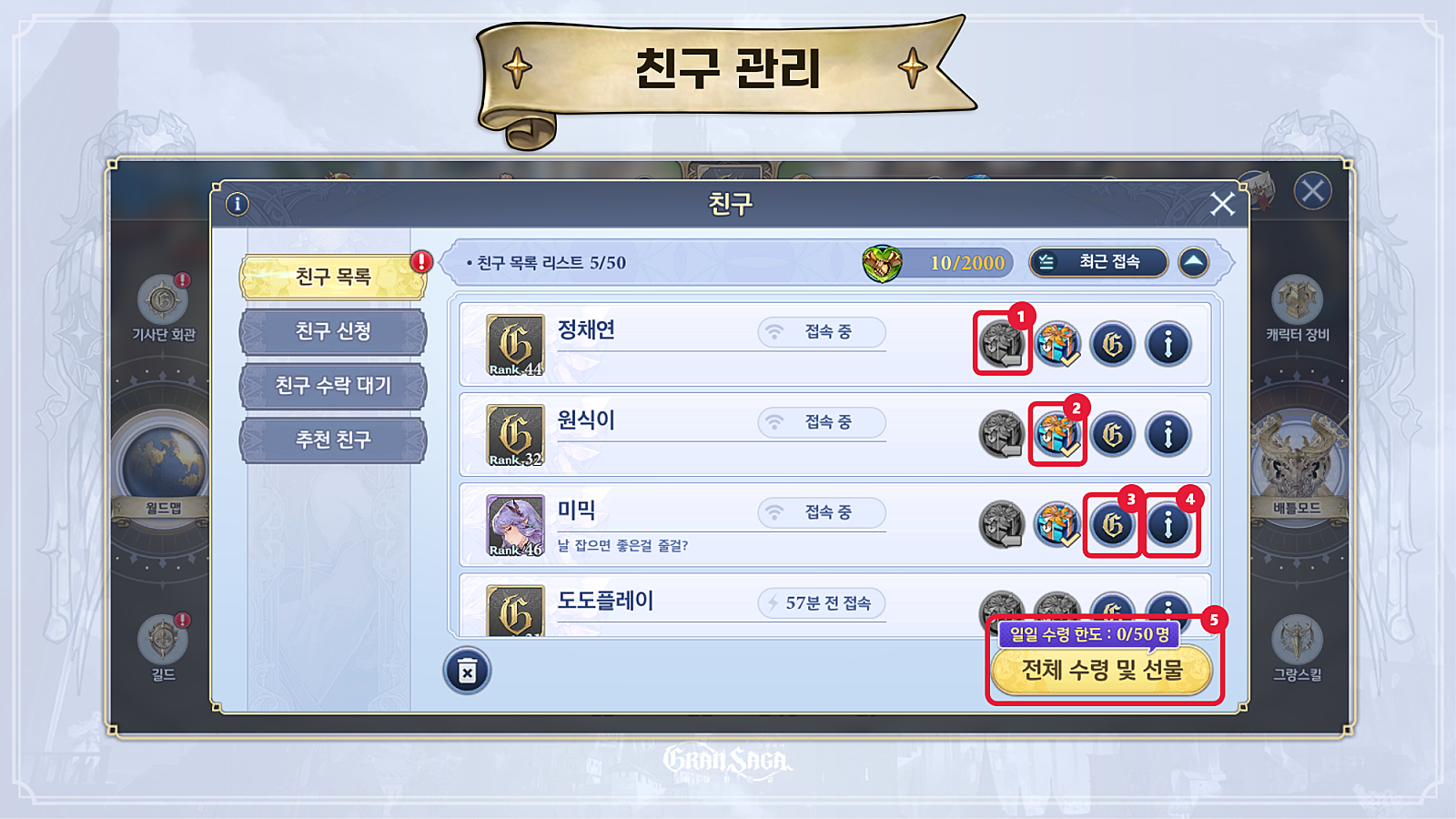Select 친구 목록 tab
The width and height of the screenshot is (1456, 819).
pos(333,277)
